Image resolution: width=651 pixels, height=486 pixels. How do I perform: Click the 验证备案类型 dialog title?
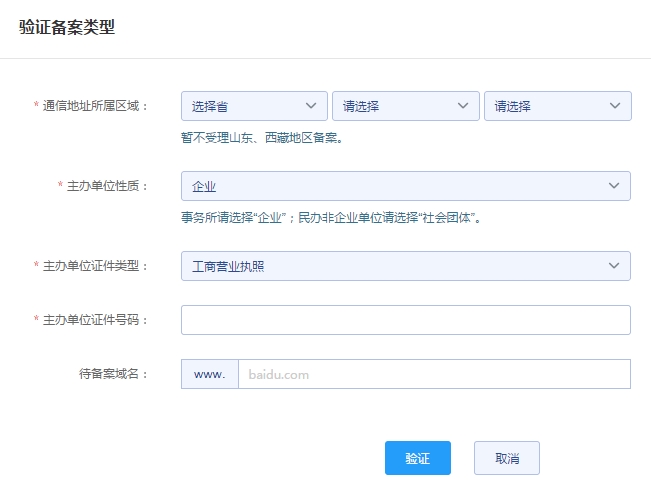pos(67,28)
